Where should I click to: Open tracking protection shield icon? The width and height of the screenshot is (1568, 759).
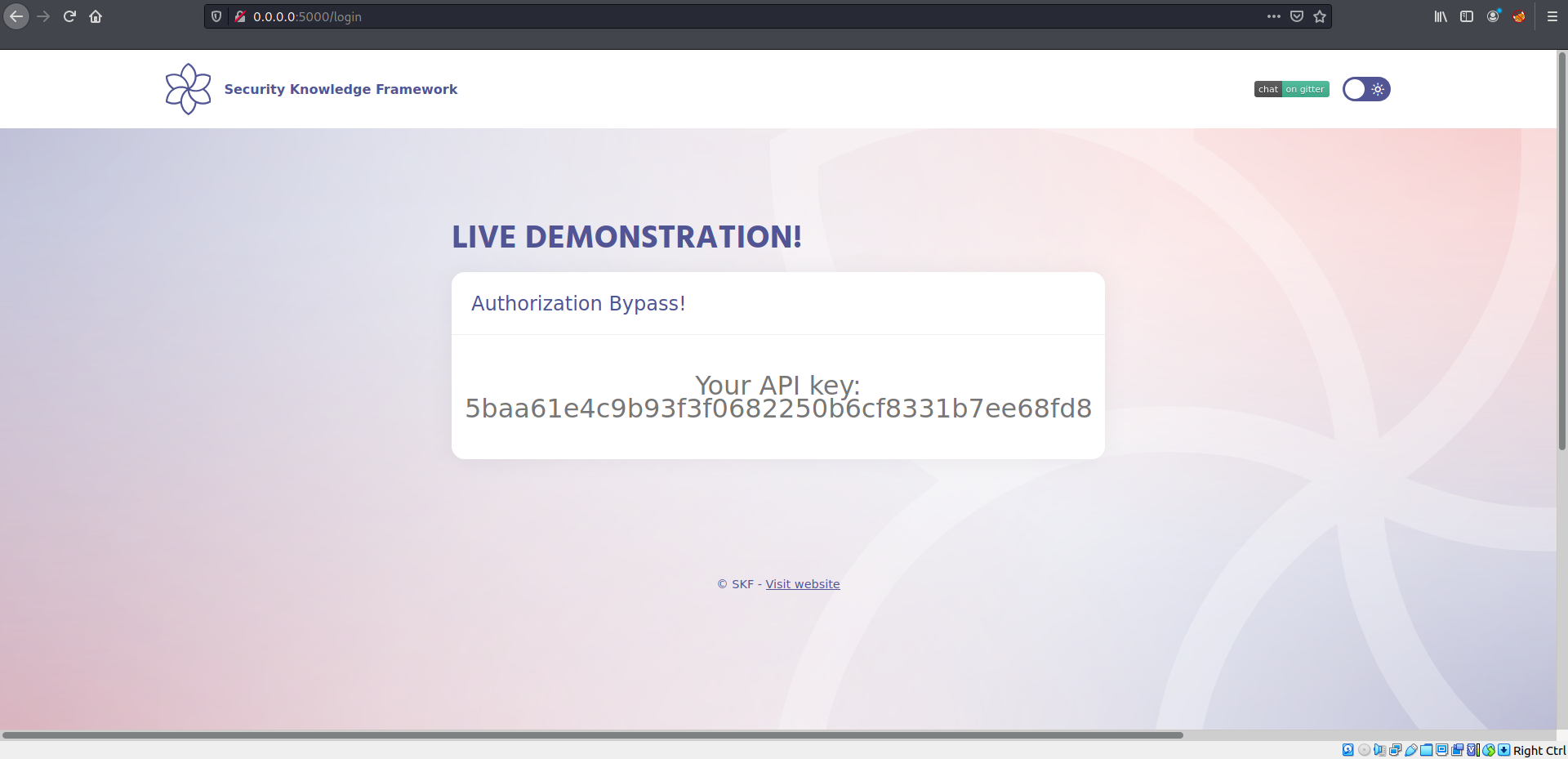point(216,16)
